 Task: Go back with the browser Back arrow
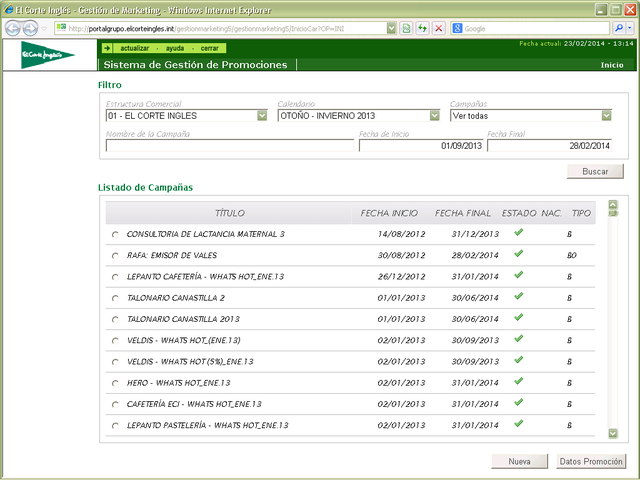(x=13, y=28)
